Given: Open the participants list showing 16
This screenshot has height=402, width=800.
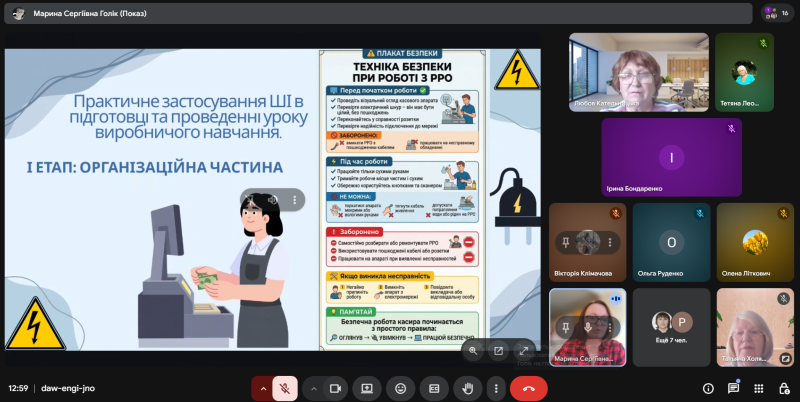Looking at the screenshot, I should click(778, 13).
